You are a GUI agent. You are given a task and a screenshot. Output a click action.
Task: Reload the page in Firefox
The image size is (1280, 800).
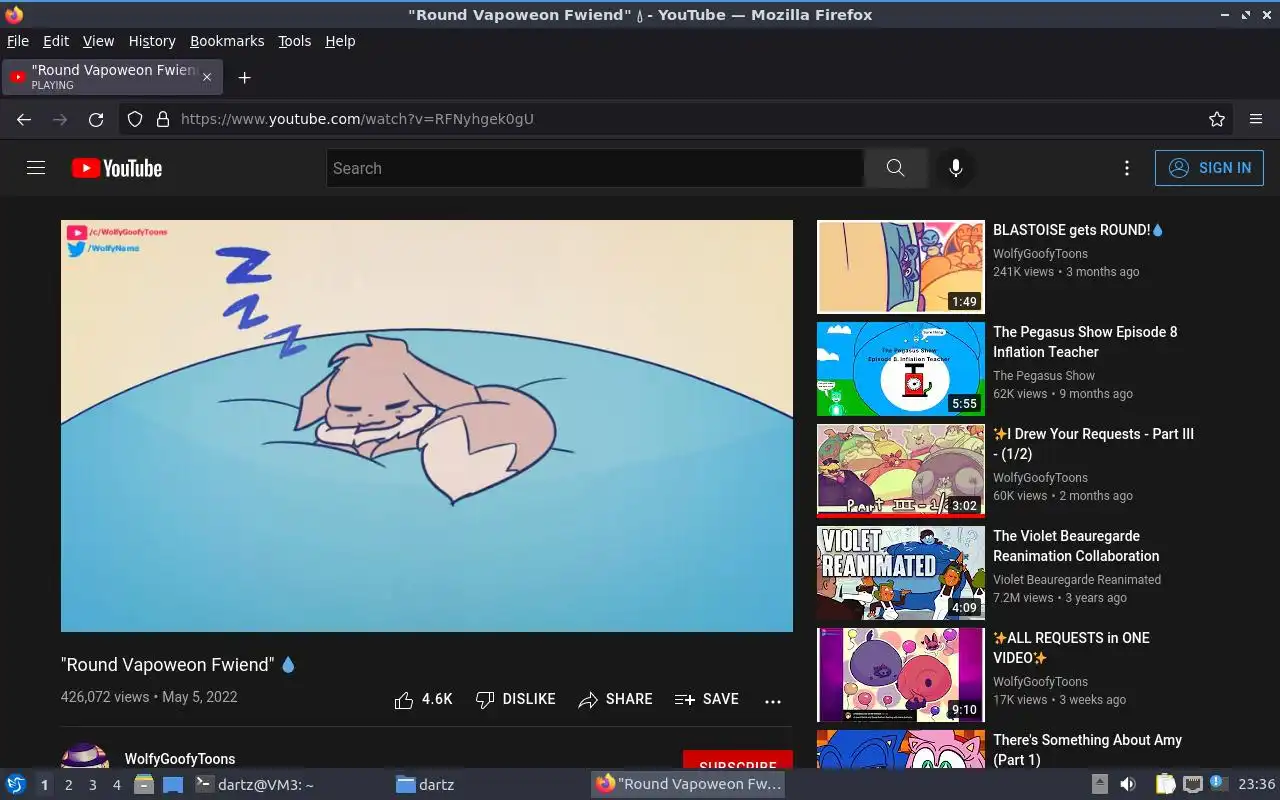(96, 119)
